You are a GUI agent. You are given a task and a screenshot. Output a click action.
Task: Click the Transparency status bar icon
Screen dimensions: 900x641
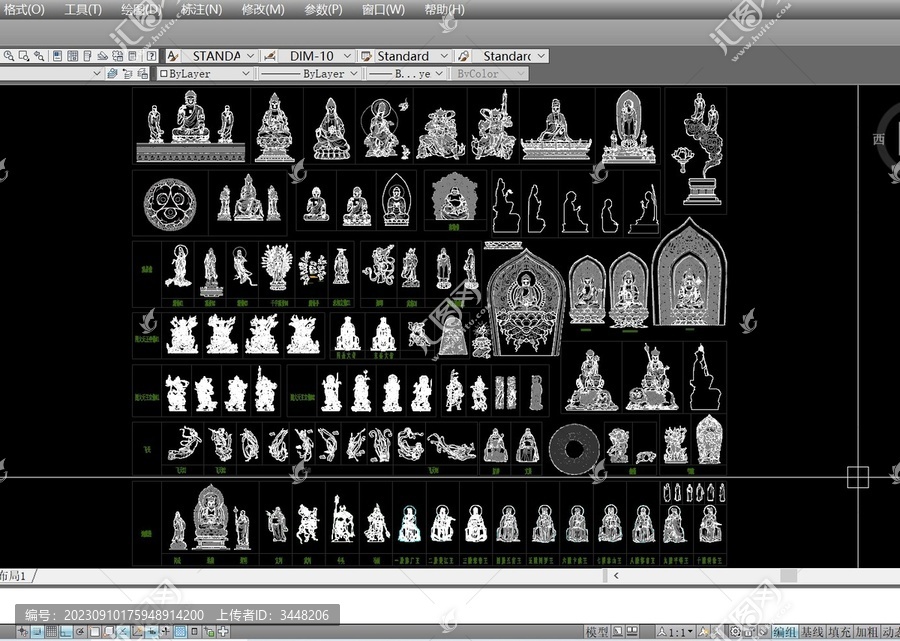180,632
